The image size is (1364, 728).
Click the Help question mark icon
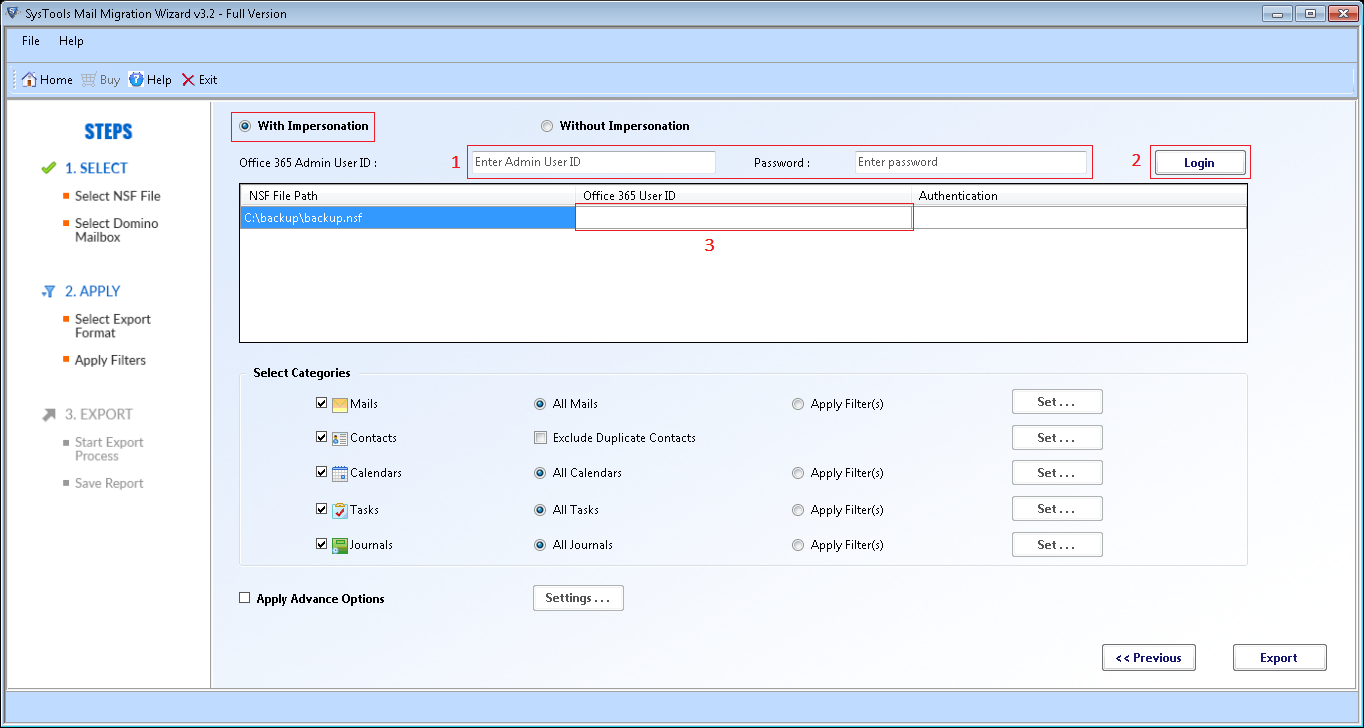coord(136,80)
